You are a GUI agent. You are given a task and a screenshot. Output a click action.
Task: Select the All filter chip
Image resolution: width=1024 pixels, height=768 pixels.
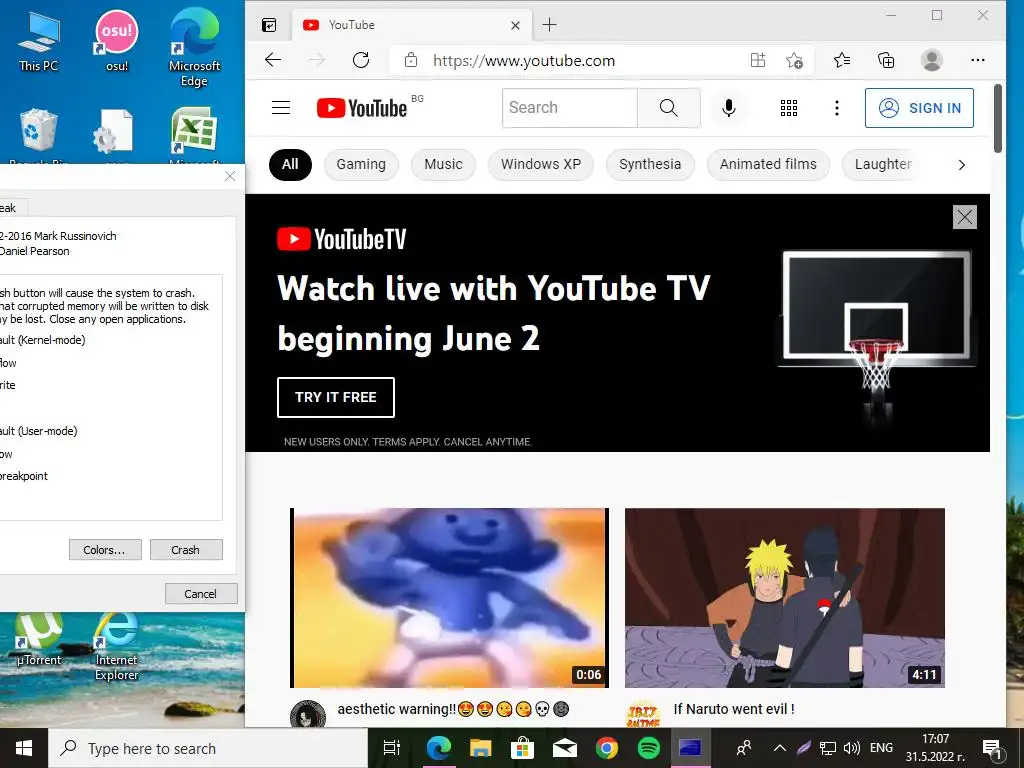click(x=290, y=165)
